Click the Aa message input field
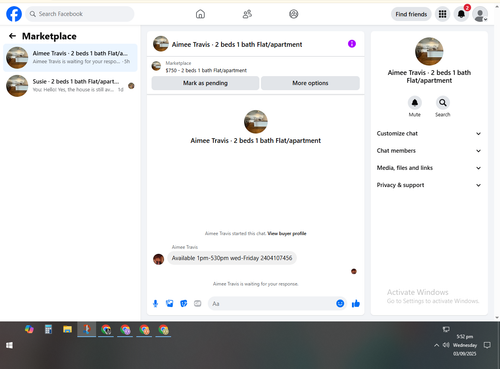Screen dimensions: 500x369 coord(272,304)
